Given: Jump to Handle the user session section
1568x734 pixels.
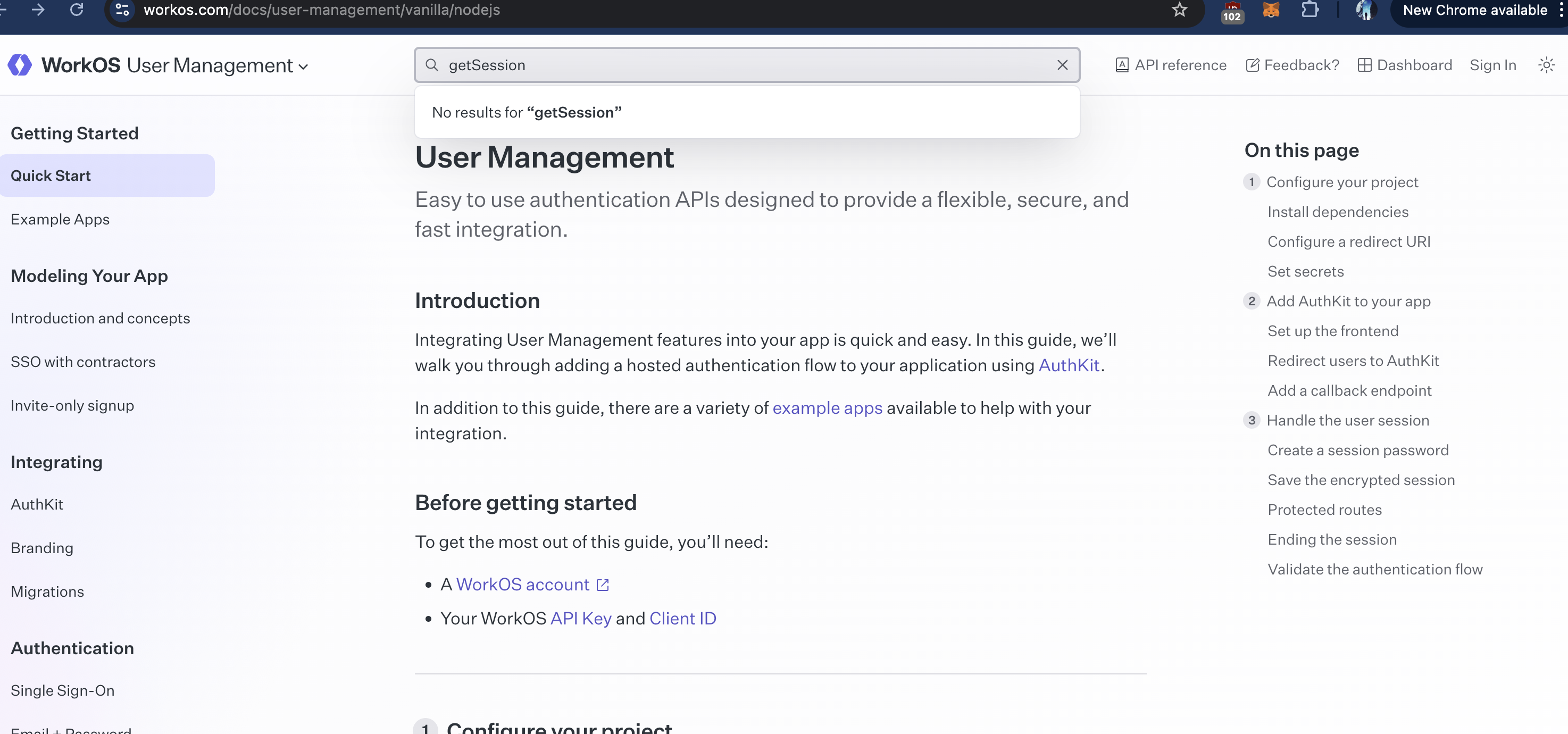Looking at the screenshot, I should coord(1347,421).
